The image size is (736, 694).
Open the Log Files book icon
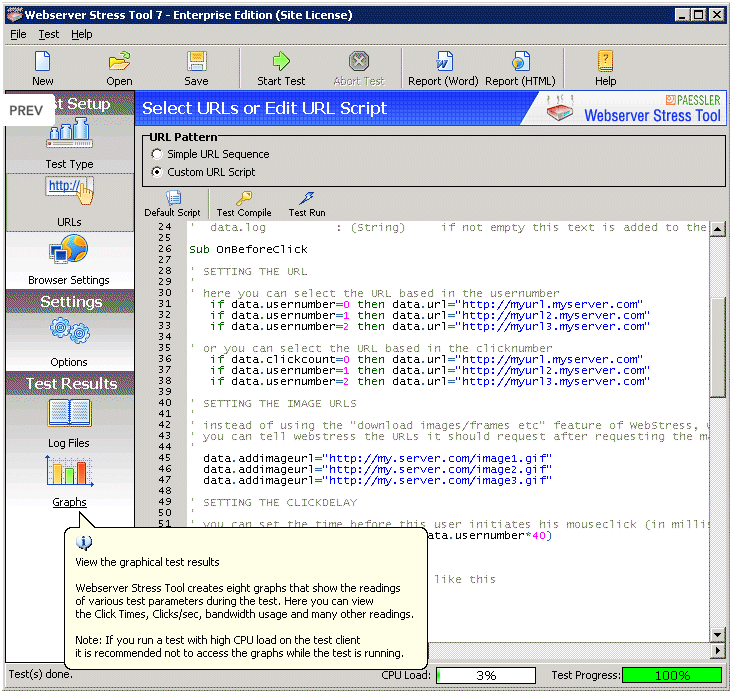(69, 413)
